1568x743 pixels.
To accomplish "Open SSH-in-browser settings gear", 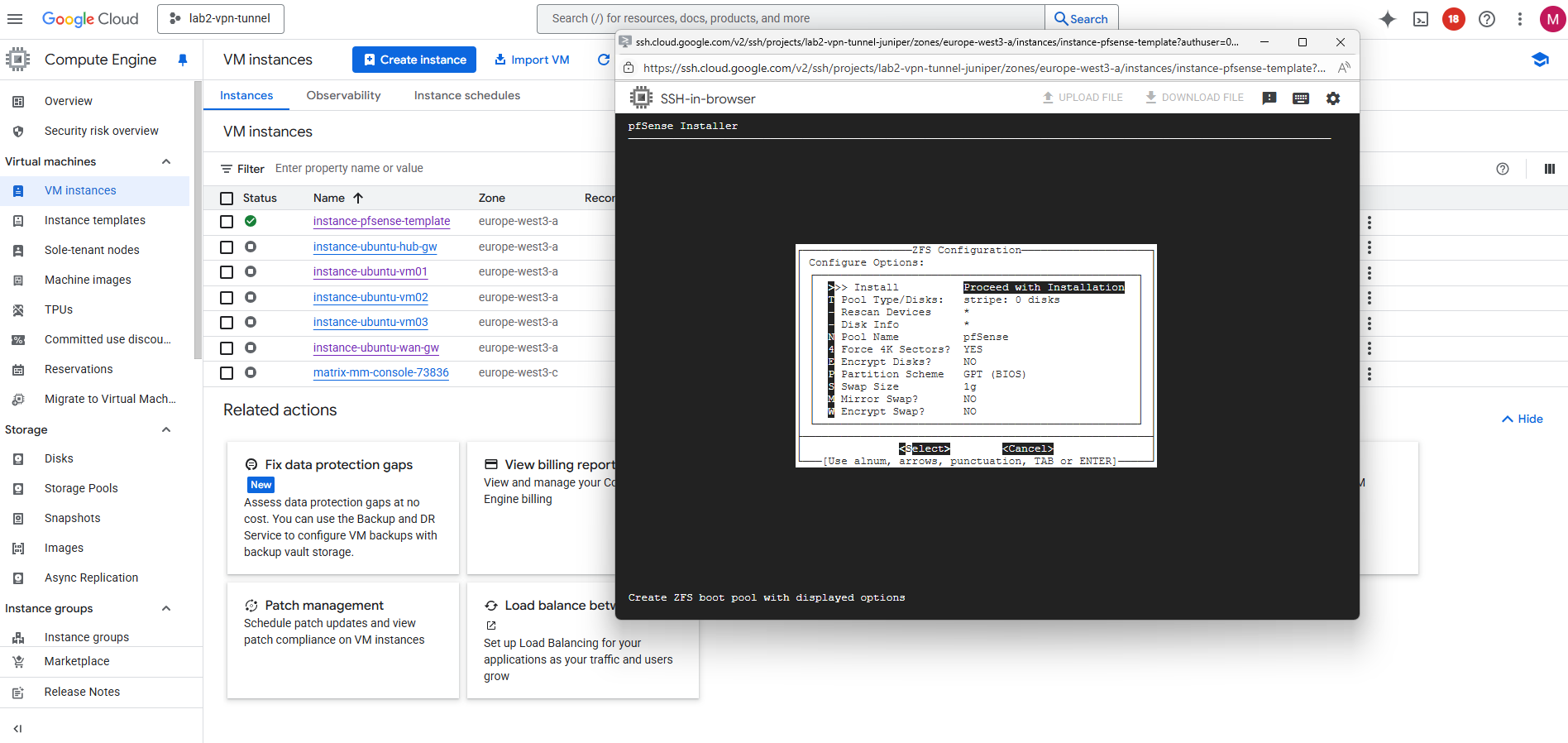I will pyautogui.click(x=1332, y=98).
